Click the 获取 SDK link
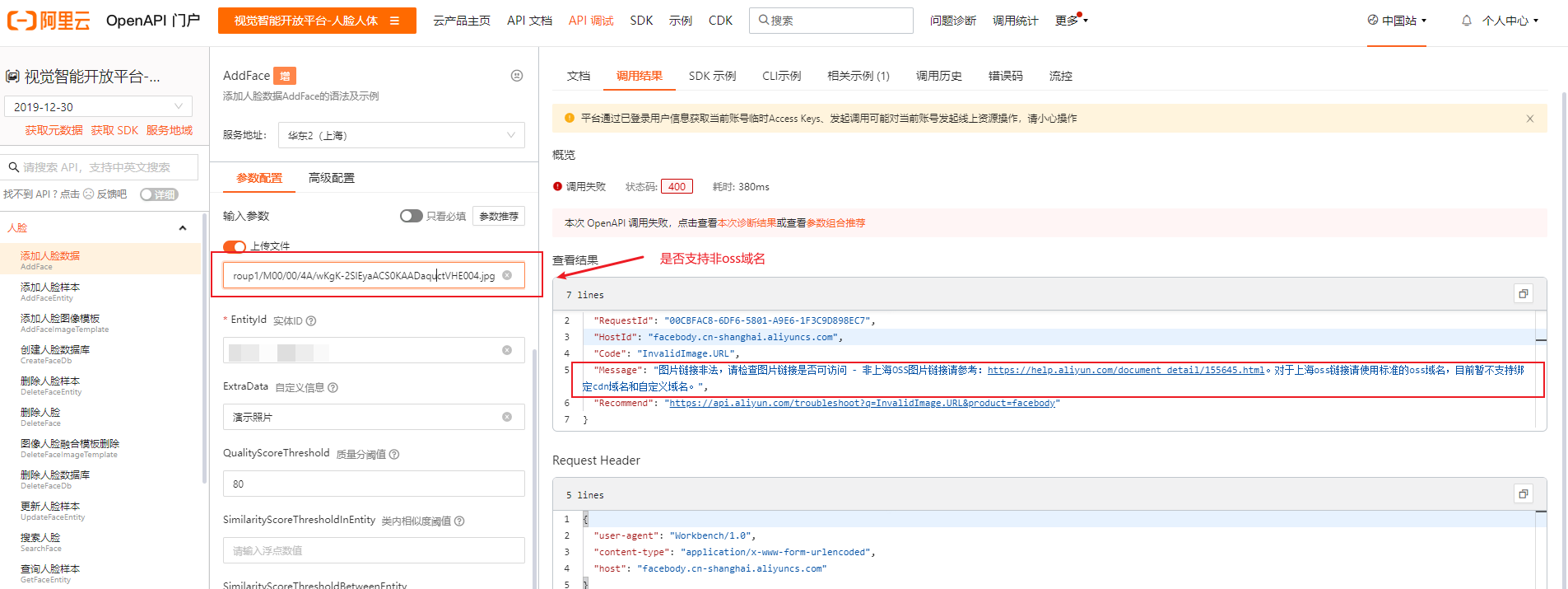The width and height of the screenshot is (1568, 589). pyautogui.click(x=114, y=130)
